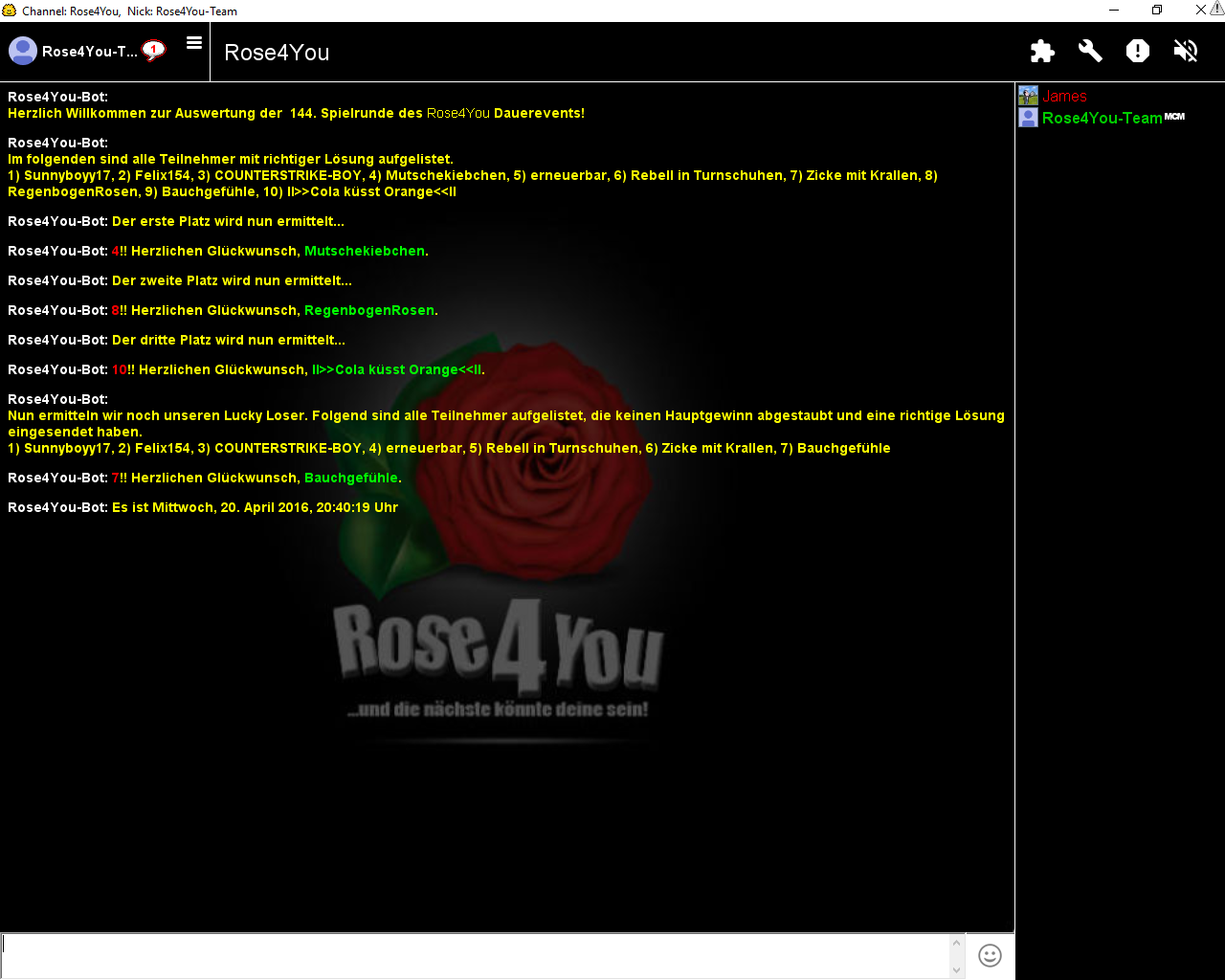Viewport: 1225px width, 980px height.
Task: Click James's avatar in the user list
Action: 1028,96
